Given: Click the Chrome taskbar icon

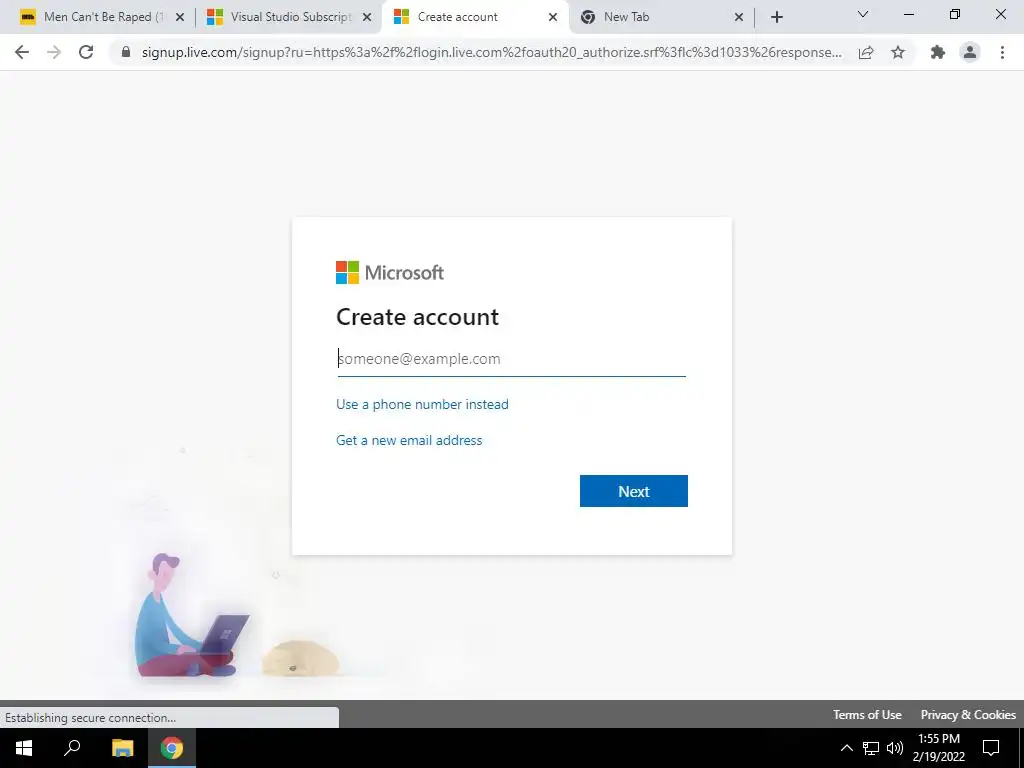Looking at the screenshot, I should pyautogui.click(x=172, y=748).
